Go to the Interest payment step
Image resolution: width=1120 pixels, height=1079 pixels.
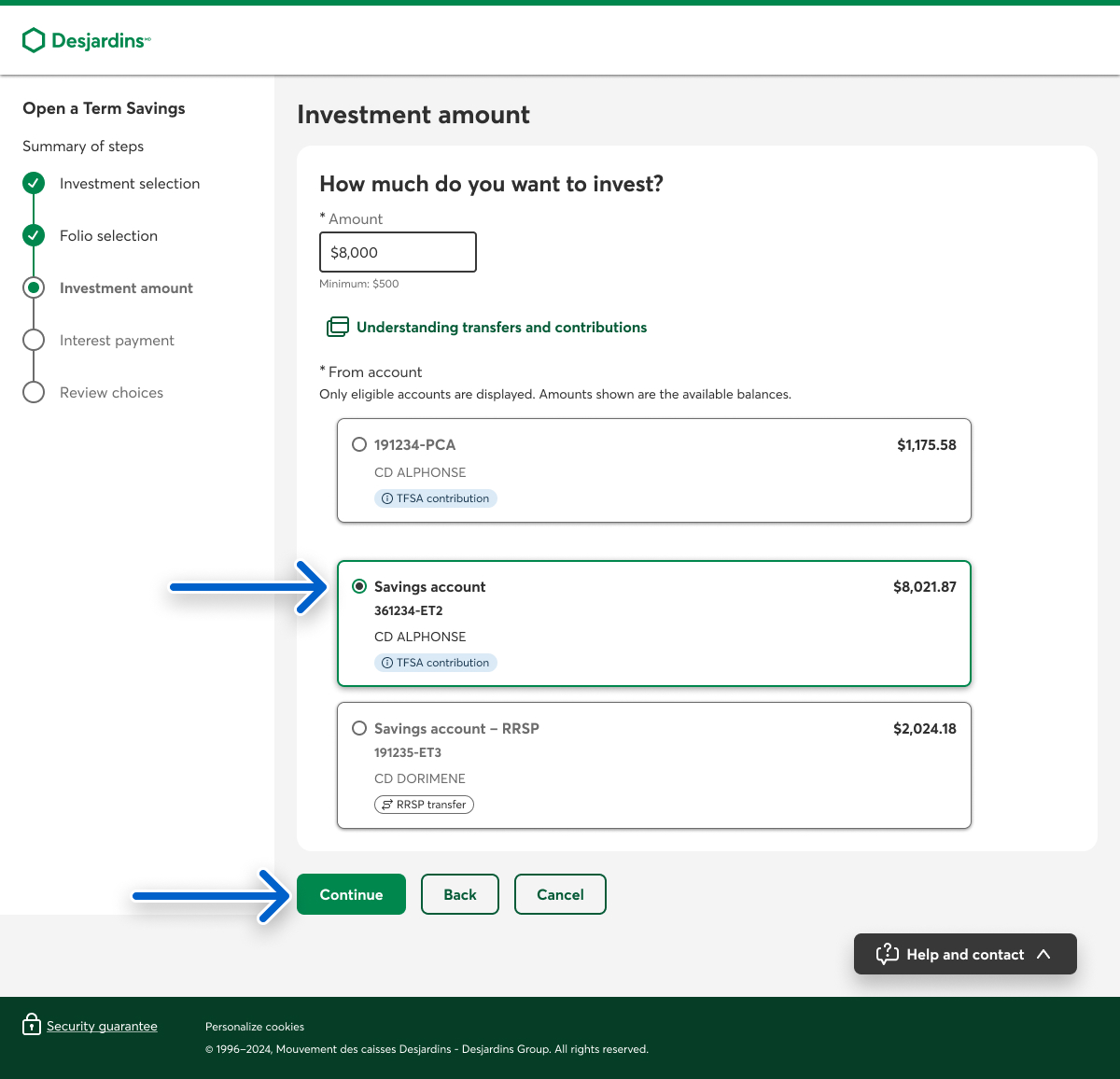(117, 341)
